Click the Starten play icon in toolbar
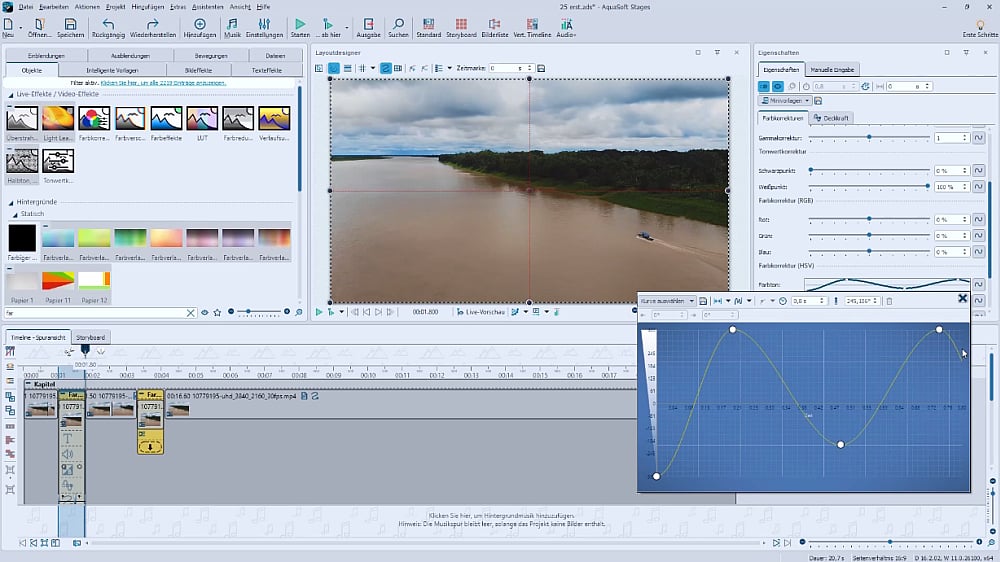 point(300,24)
